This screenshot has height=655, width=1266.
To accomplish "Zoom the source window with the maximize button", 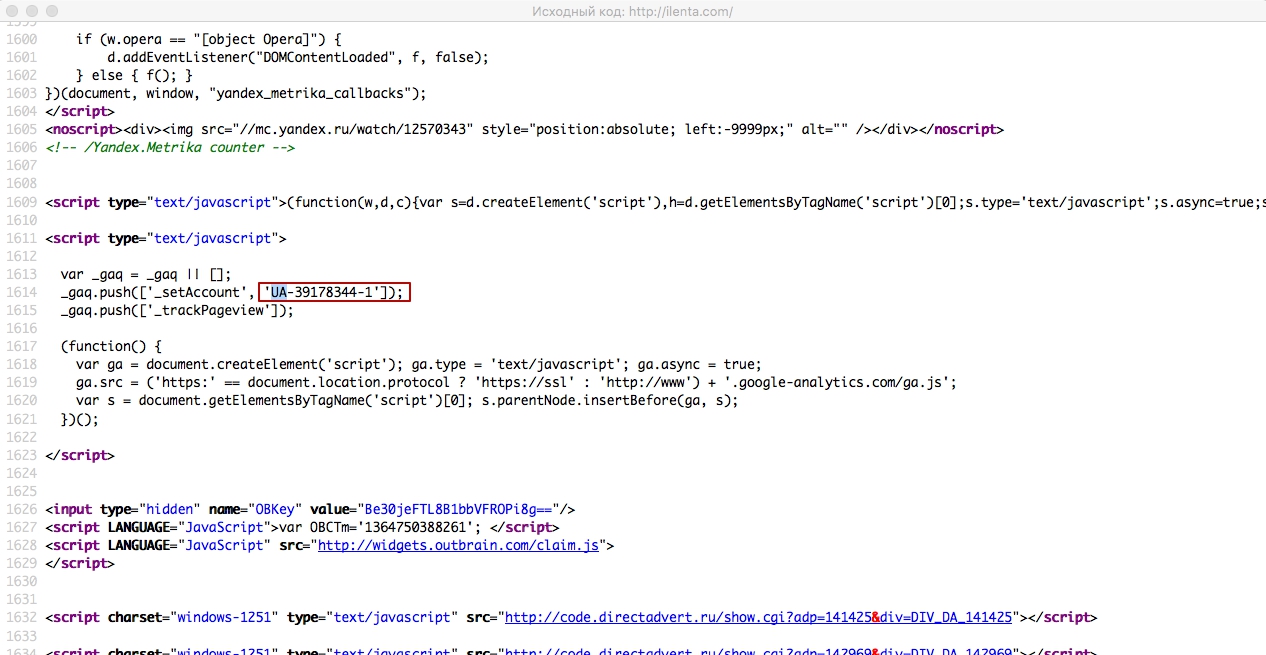I will pos(53,12).
